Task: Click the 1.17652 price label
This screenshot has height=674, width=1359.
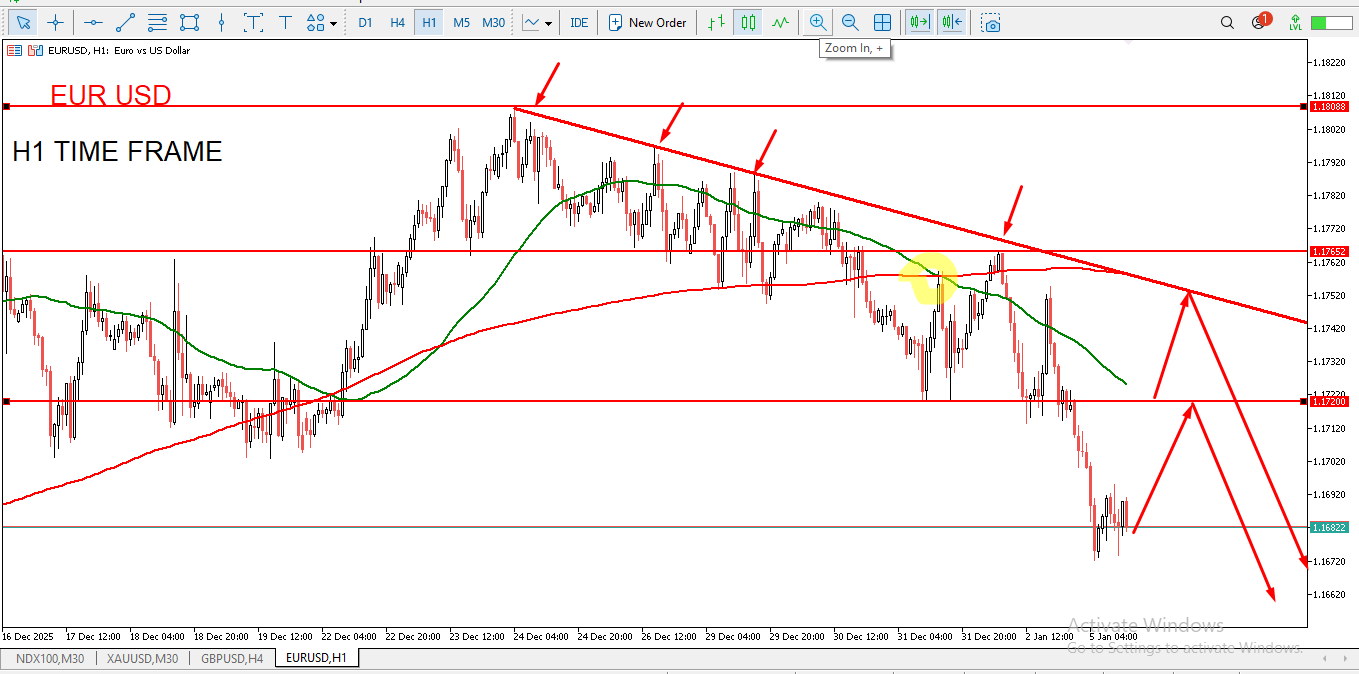Action: pyautogui.click(x=1329, y=251)
